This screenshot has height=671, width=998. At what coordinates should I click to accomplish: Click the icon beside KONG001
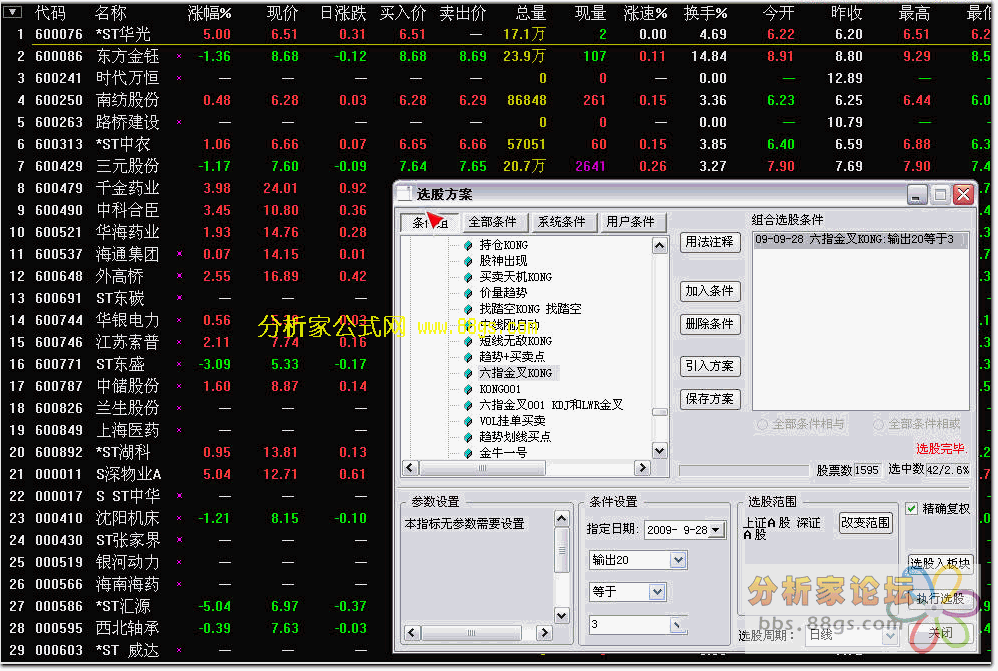pos(468,389)
